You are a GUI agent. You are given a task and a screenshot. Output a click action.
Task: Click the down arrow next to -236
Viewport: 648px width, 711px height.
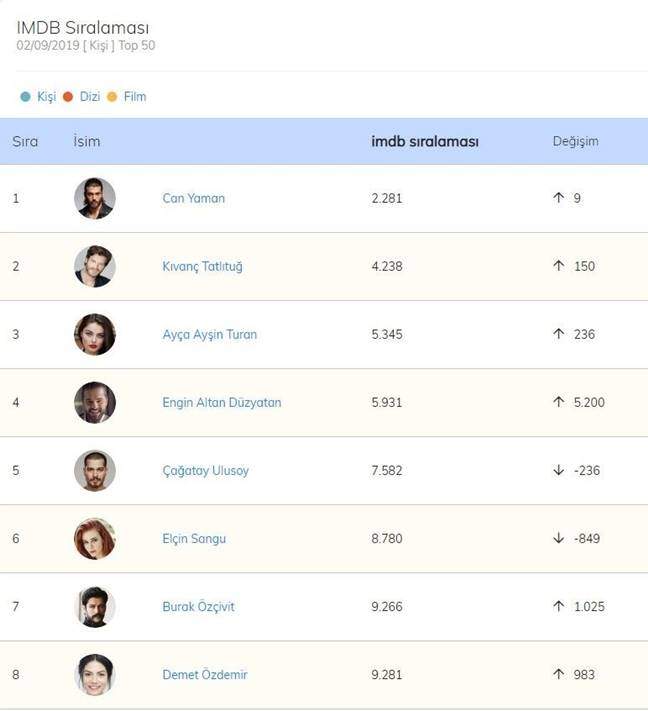(x=559, y=470)
